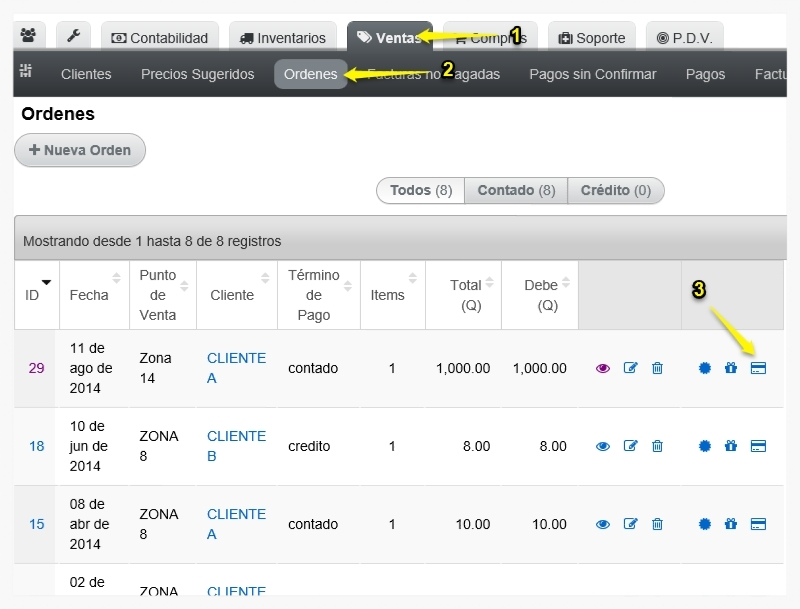Image resolution: width=800 pixels, height=609 pixels.
Task: Open the order ID 15 link
Action: pos(36,524)
